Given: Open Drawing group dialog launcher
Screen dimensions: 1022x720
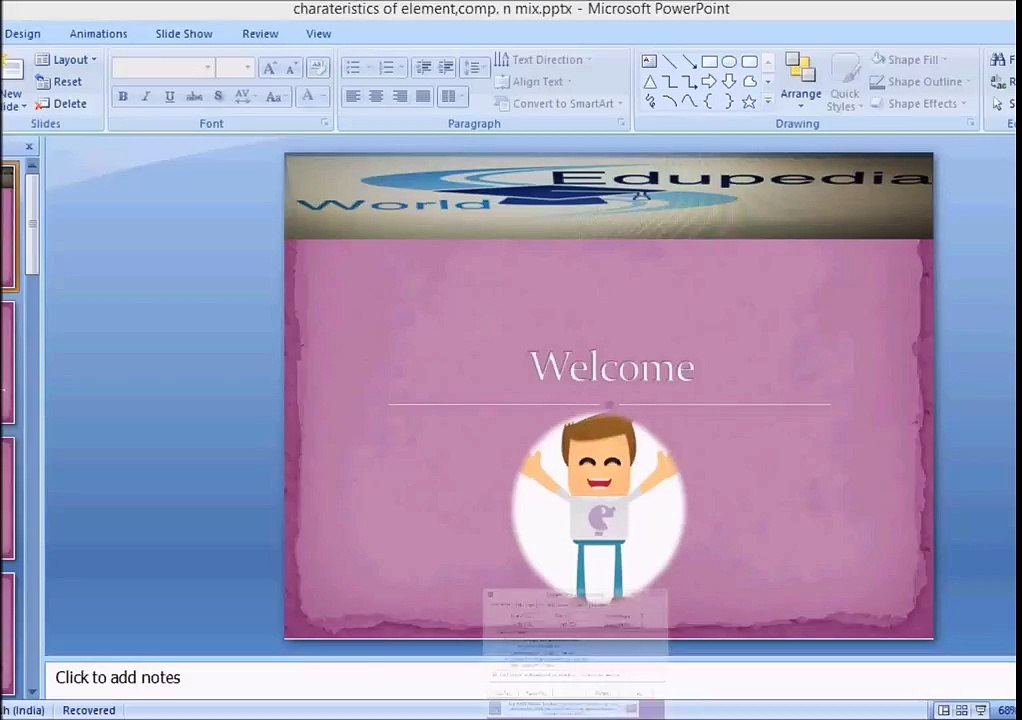Looking at the screenshot, I should 971,122.
